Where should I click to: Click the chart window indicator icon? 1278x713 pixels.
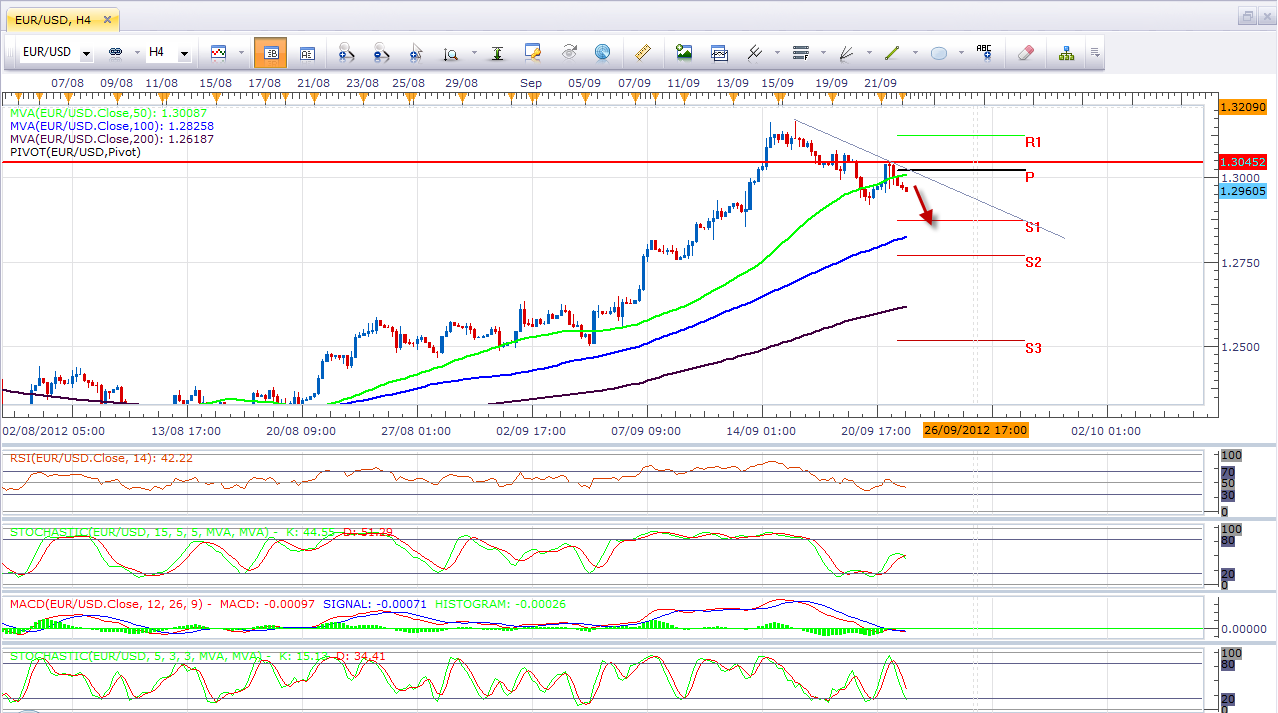[719, 52]
